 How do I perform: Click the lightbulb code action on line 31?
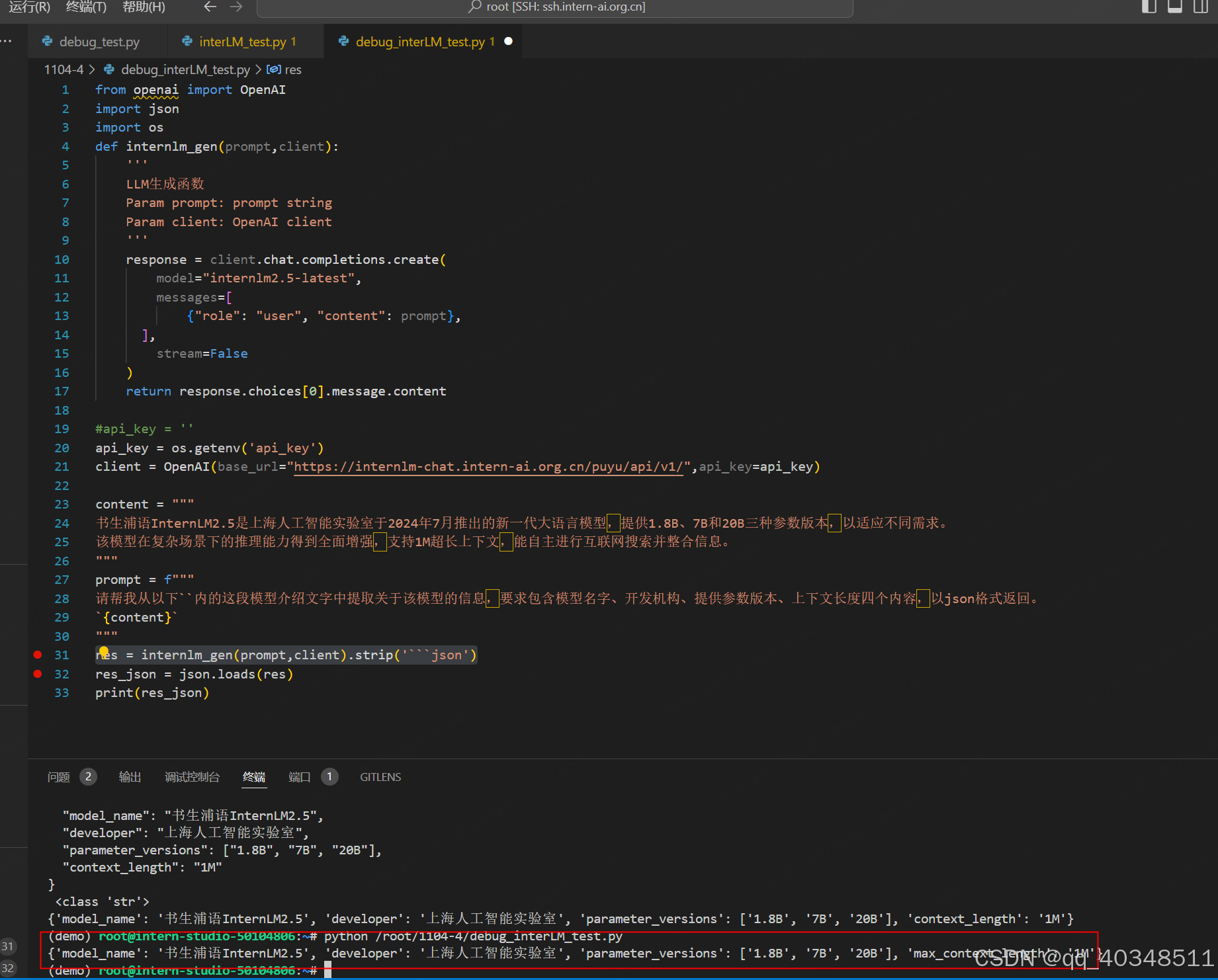(104, 653)
